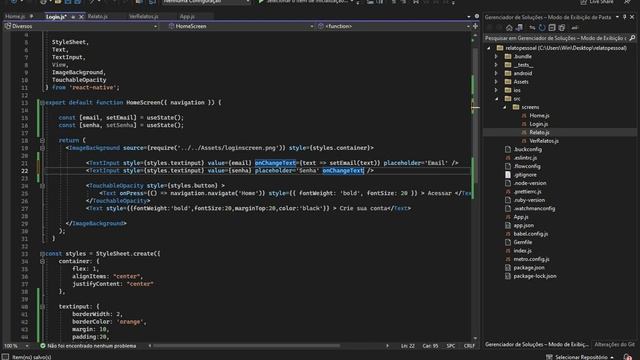The width and height of the screenshot is (640, 360).
Task: Click horizontal scrollbar of code editor
Action: [246, 346]
